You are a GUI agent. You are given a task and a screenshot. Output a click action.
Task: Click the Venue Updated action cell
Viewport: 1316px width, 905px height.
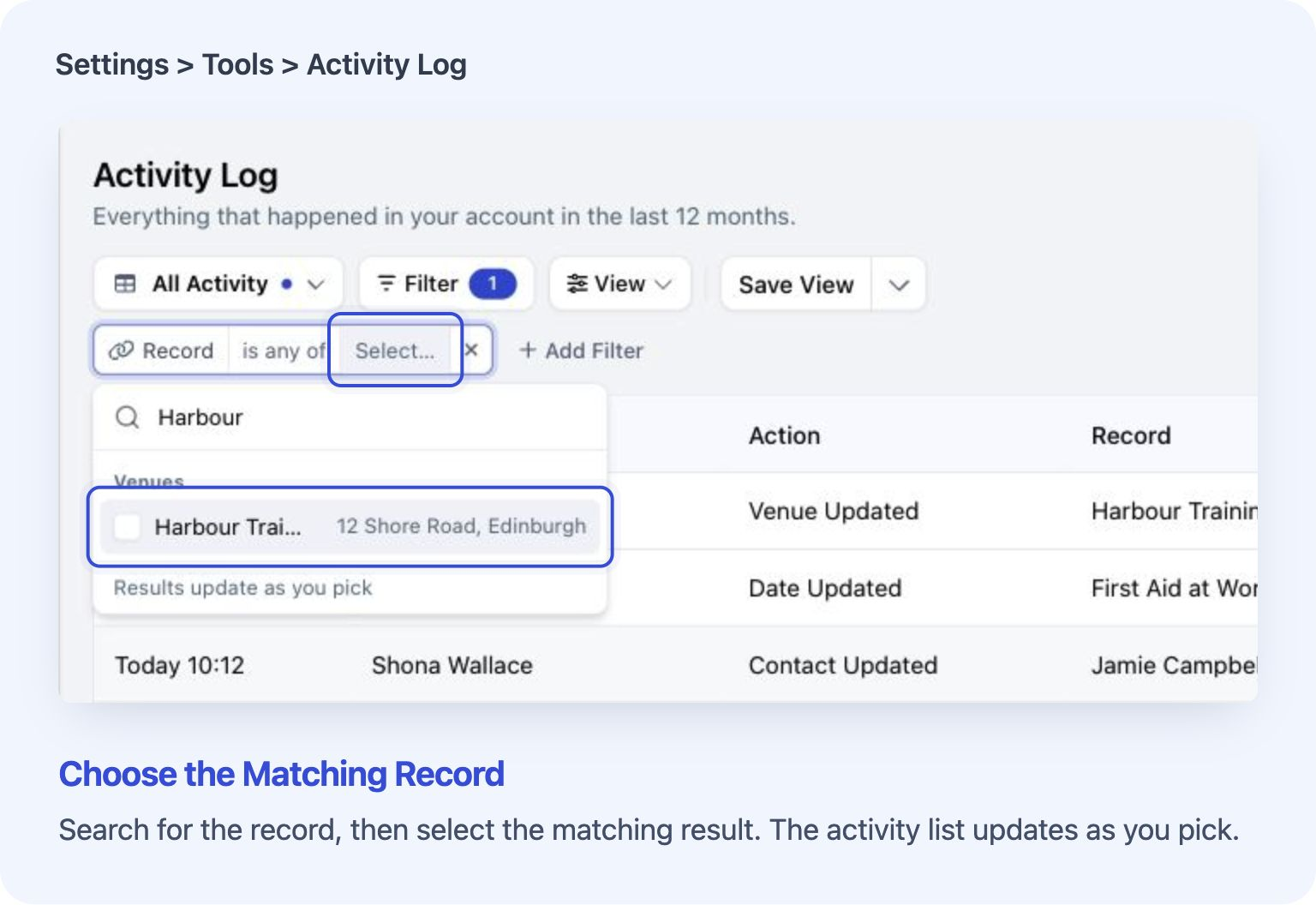click(834, 511)
